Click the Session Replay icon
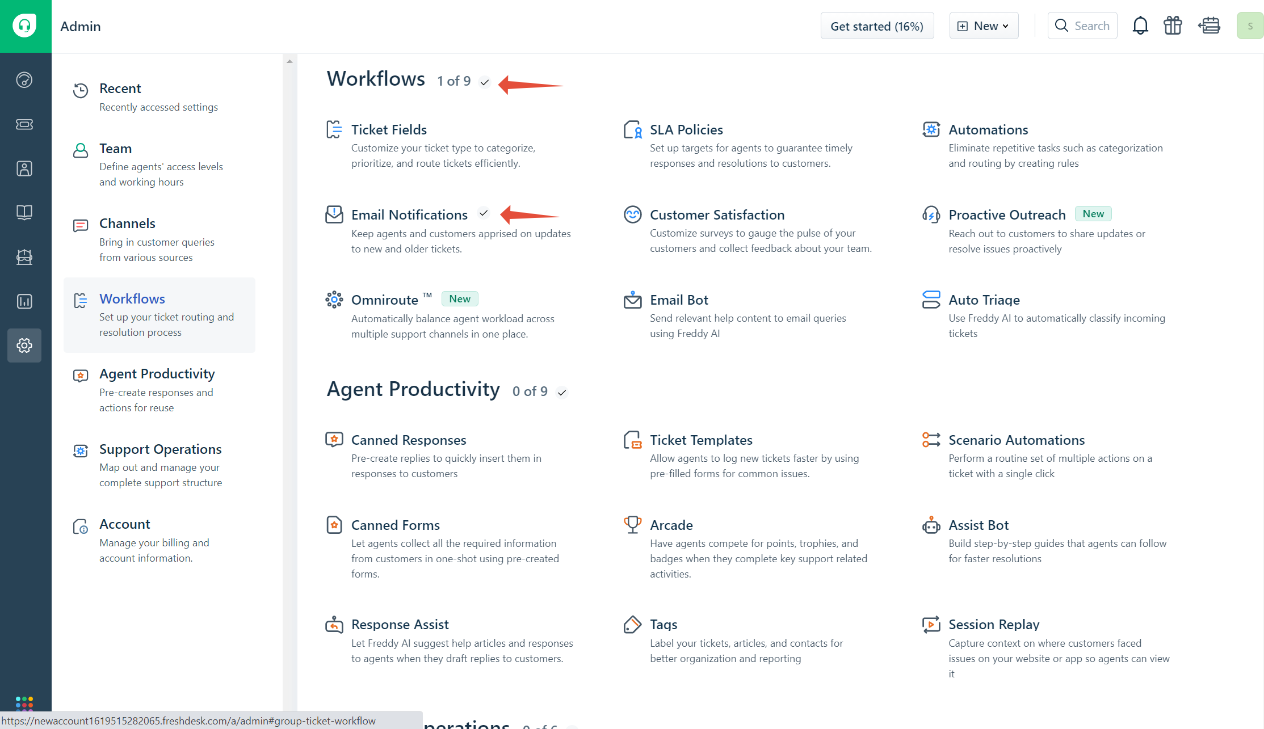Viewport: 1264px width, 729px height. 931,625
